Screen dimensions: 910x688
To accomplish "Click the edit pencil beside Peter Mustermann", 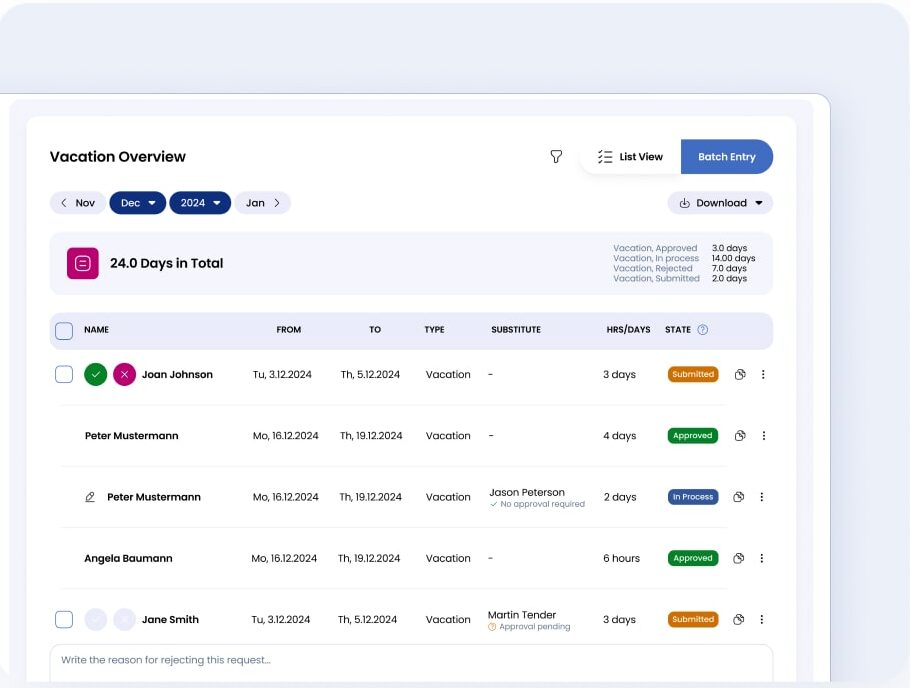I will point(90,497).
